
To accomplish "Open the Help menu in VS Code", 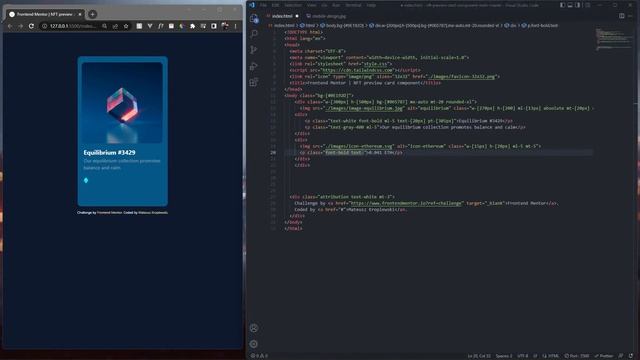I will 371,5.
